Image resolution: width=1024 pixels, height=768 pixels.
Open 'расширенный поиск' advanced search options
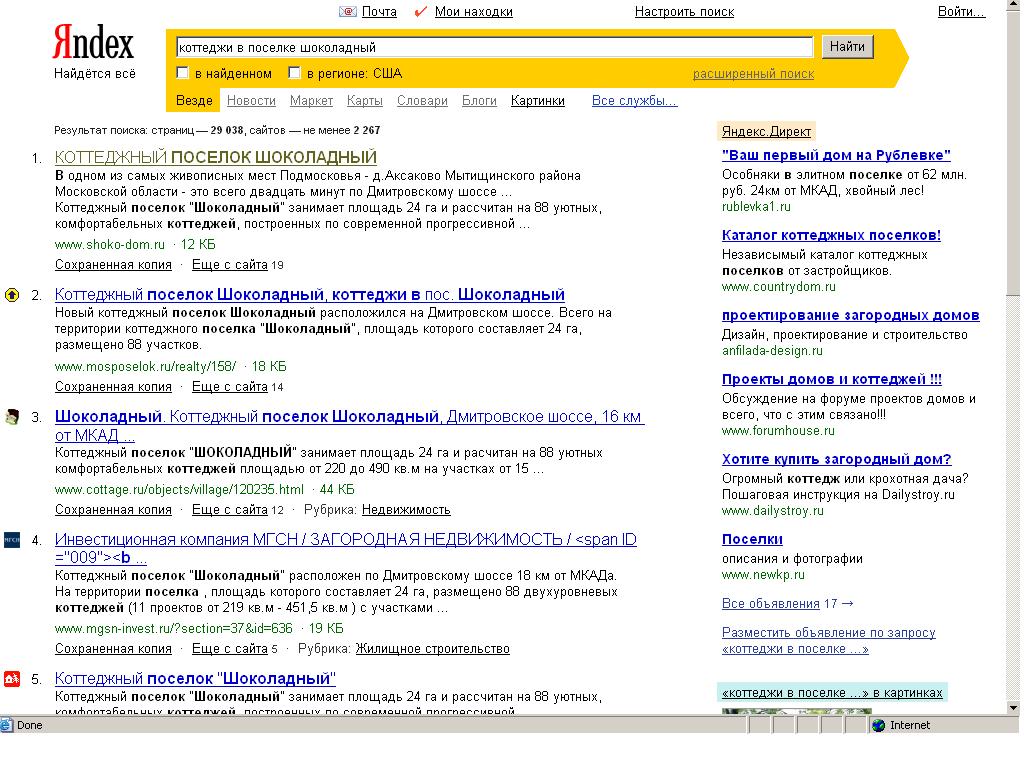coord(753,74)
